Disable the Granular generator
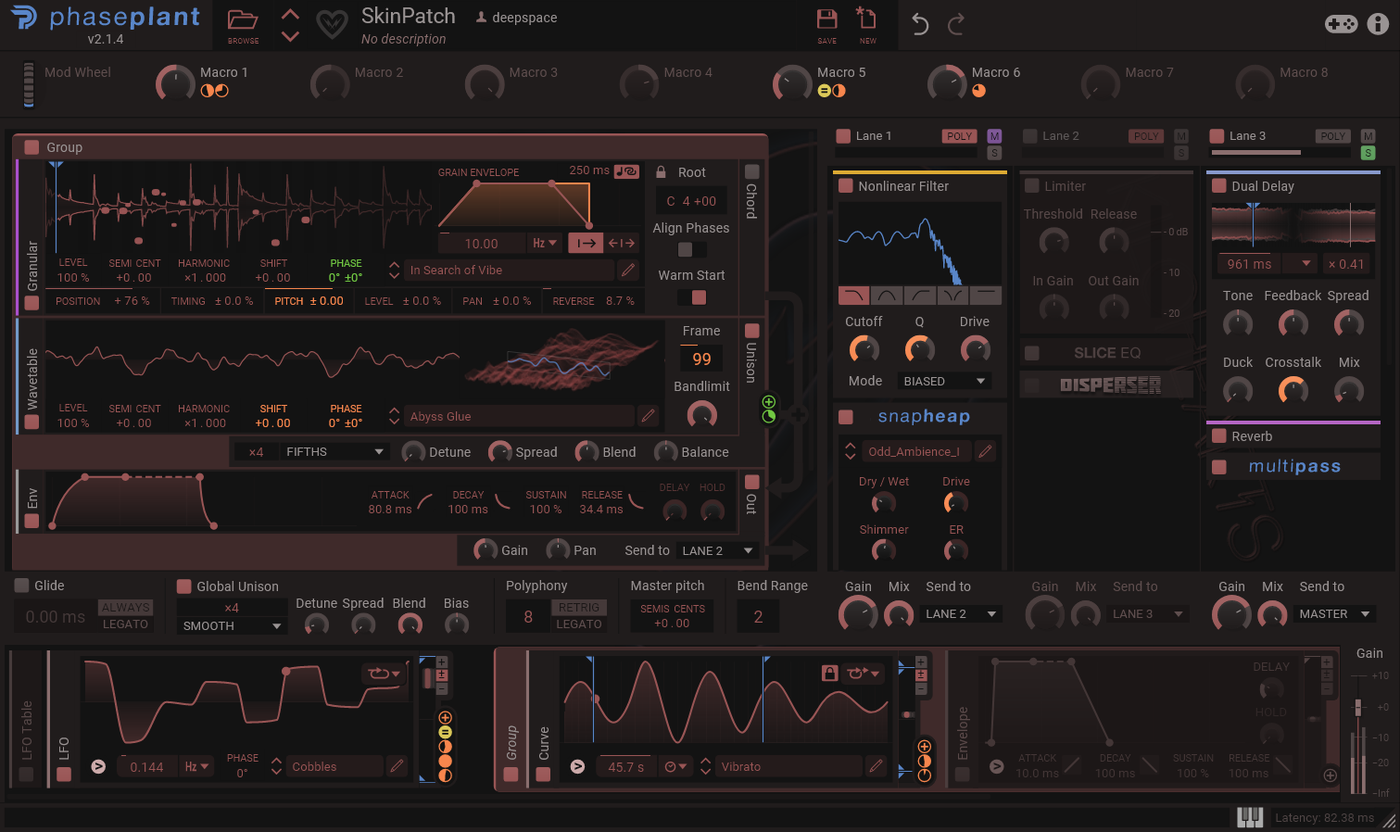The image size is (1400, 832). 32,302
